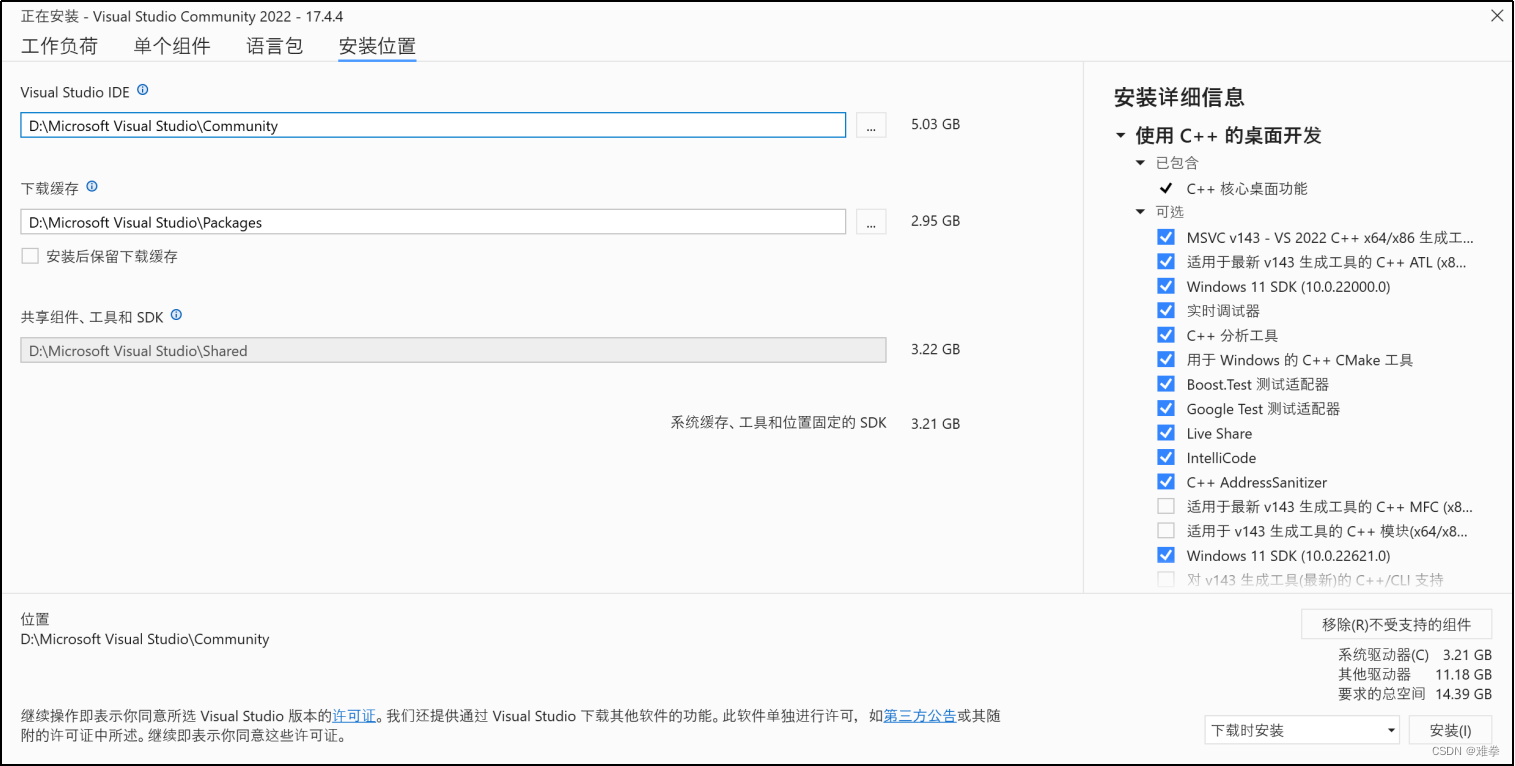Uncheck MSVC v143 - VS 2022 C++ x64/x86 build tools
1515x766 pixels.
coord(1166,237)
